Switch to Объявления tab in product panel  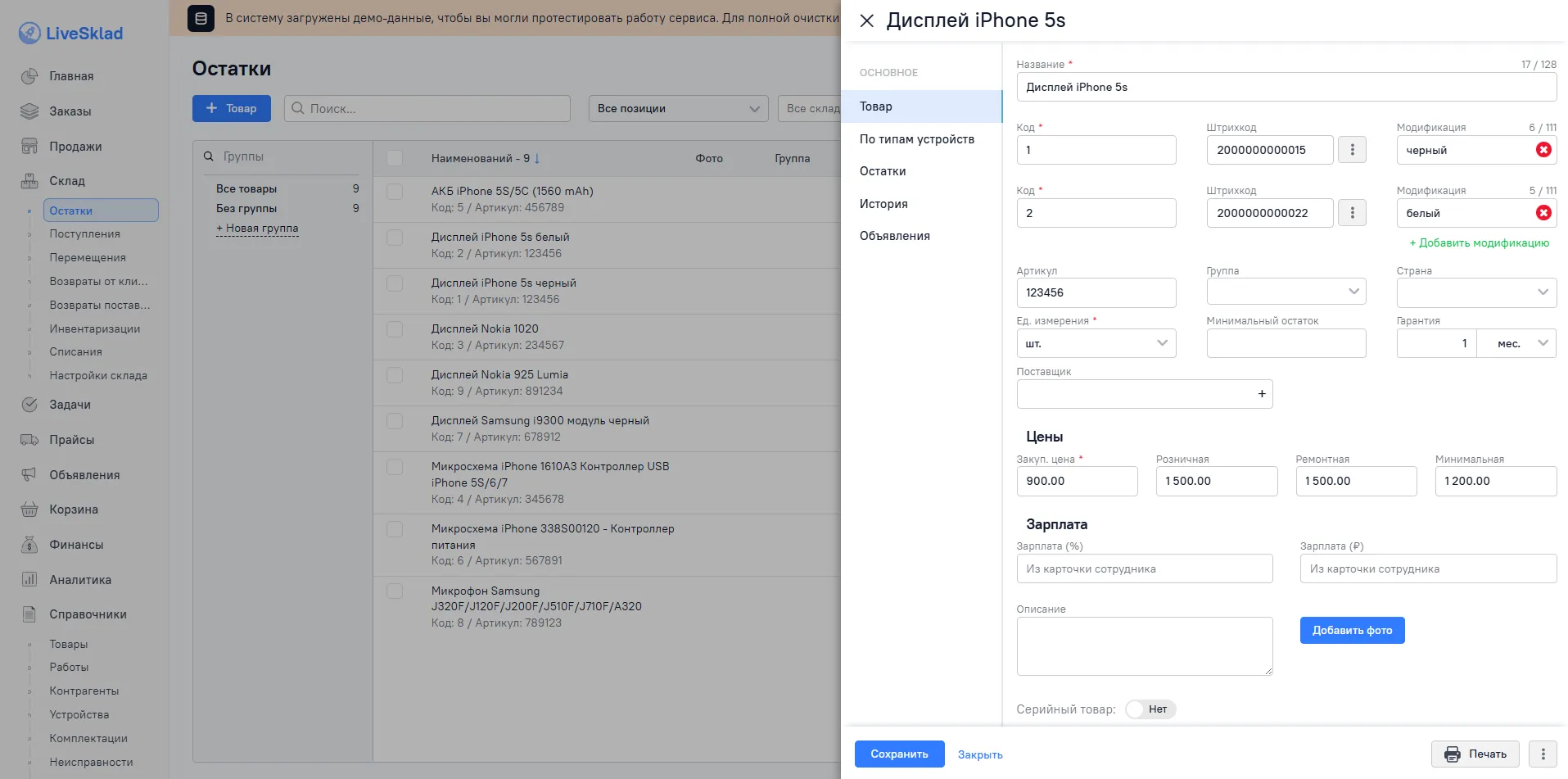point(895,236)
